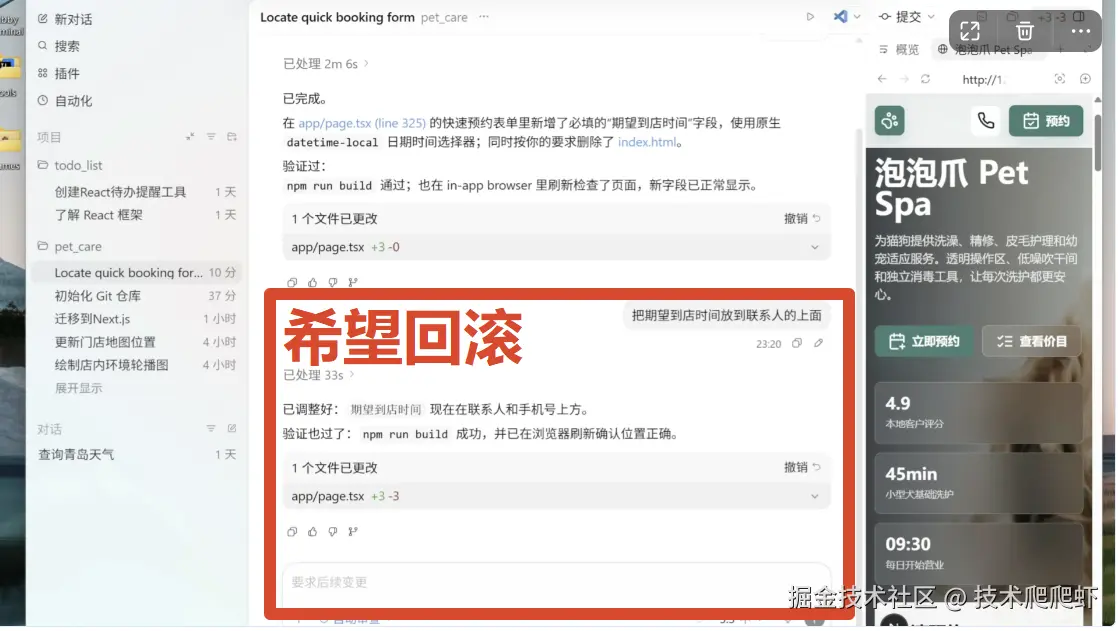Copy the second response using copy icon

pos(292,532)
